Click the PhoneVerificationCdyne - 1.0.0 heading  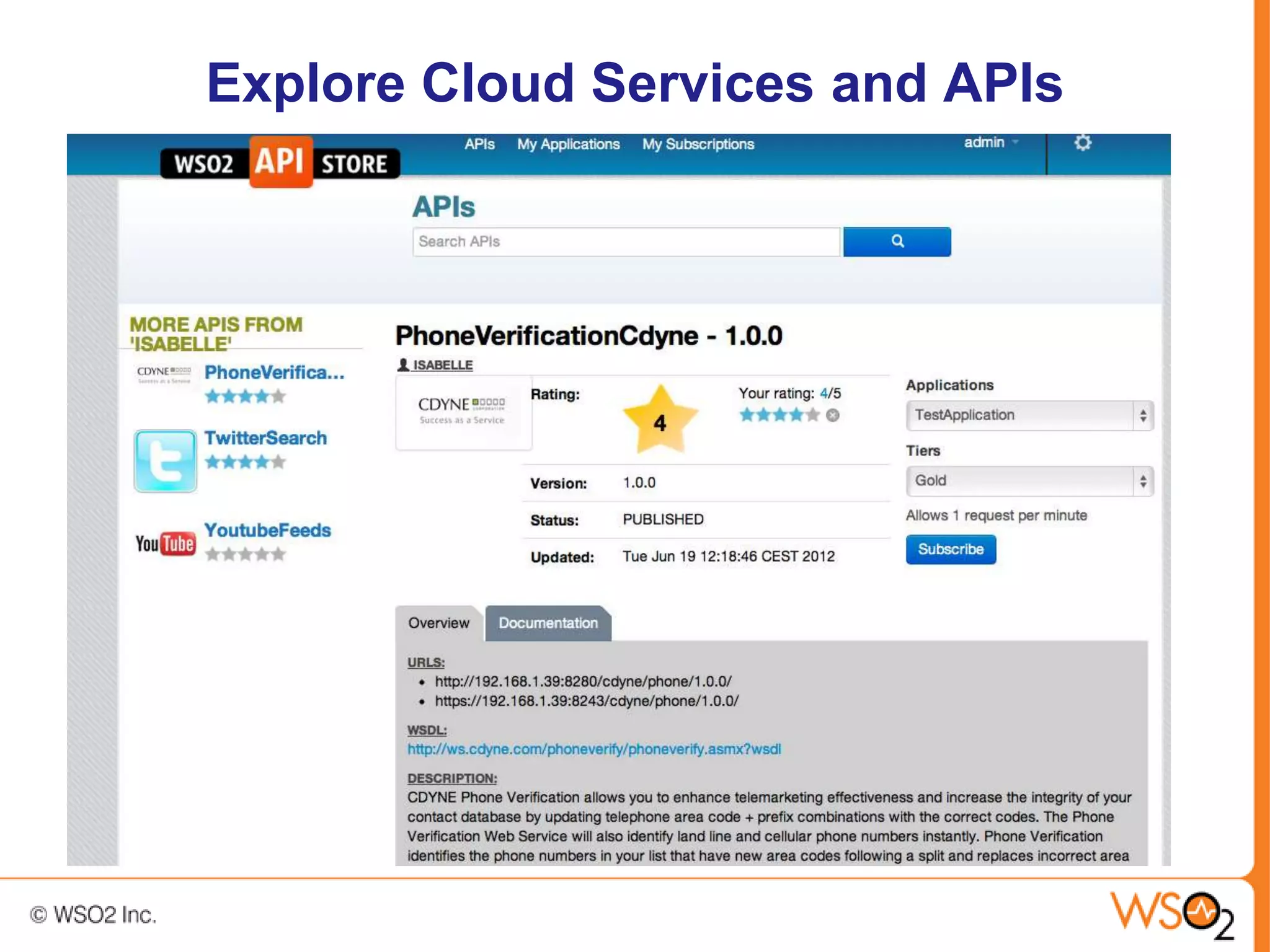588,336
